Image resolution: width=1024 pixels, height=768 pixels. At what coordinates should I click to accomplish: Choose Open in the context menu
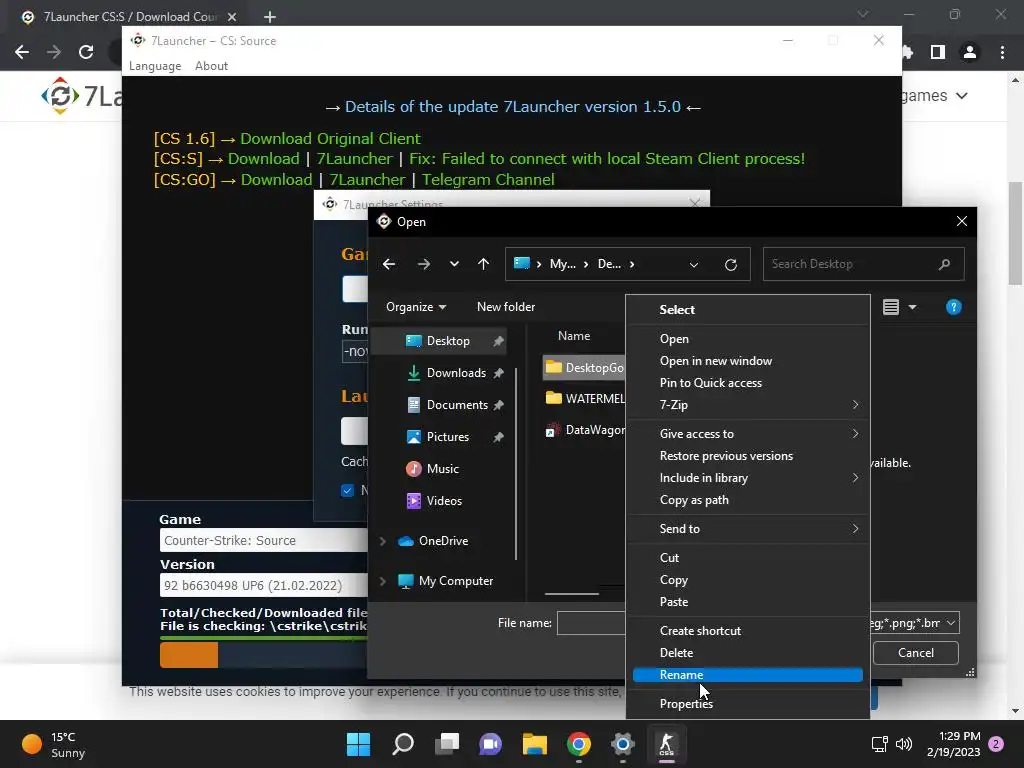coord(748,339)
